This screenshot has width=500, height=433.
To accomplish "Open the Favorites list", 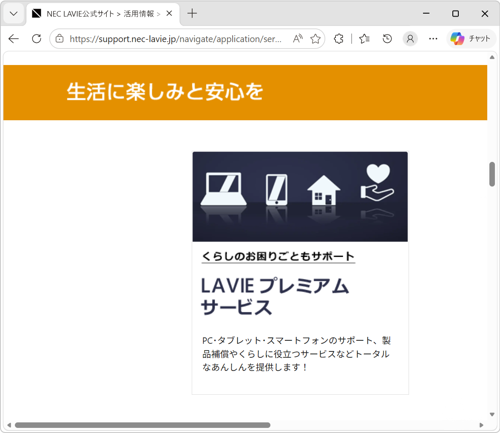I will pyautogui.click(x=364, y=39).
